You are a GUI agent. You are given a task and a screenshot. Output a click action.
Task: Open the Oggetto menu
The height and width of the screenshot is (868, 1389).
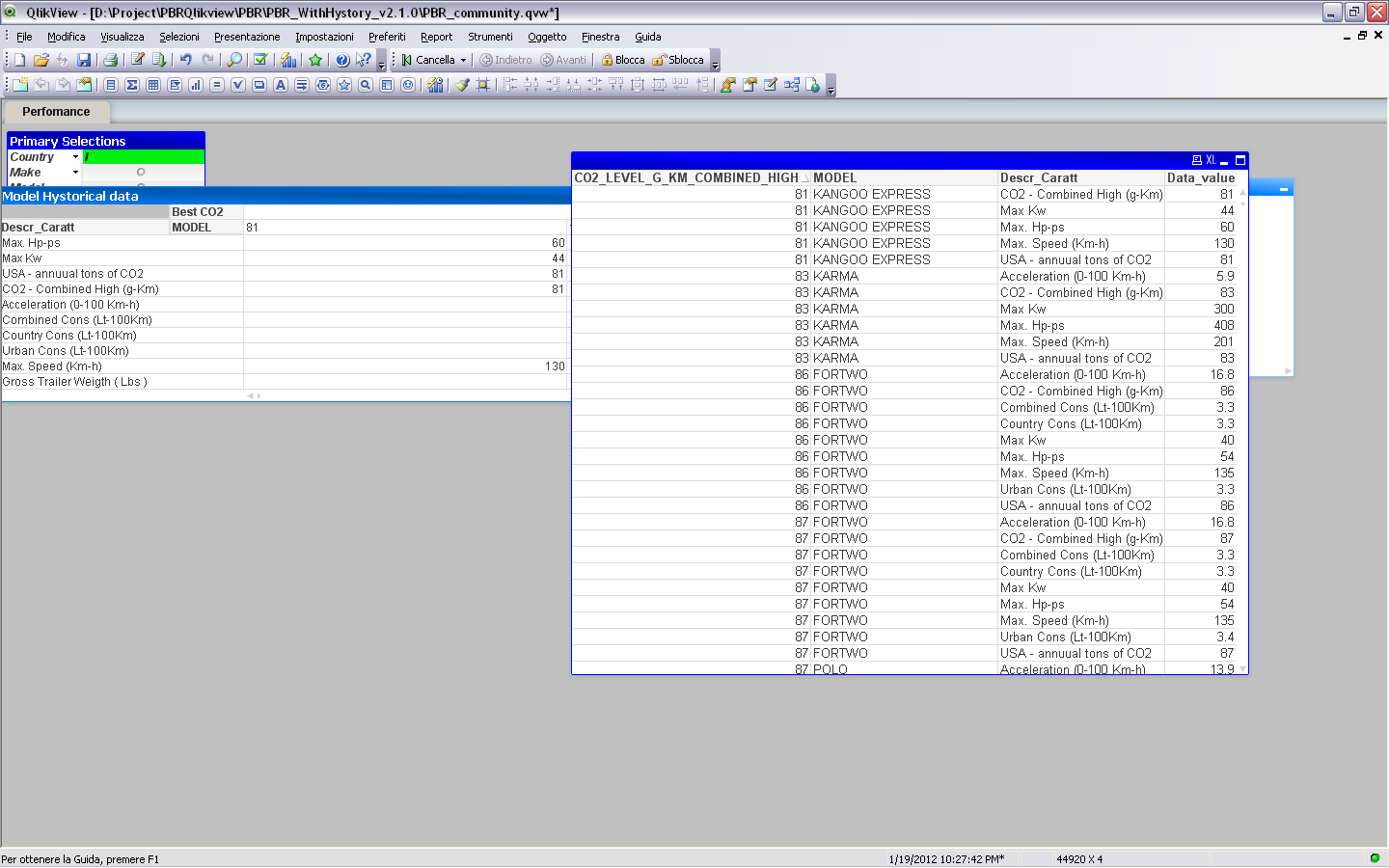pos(547,37)
